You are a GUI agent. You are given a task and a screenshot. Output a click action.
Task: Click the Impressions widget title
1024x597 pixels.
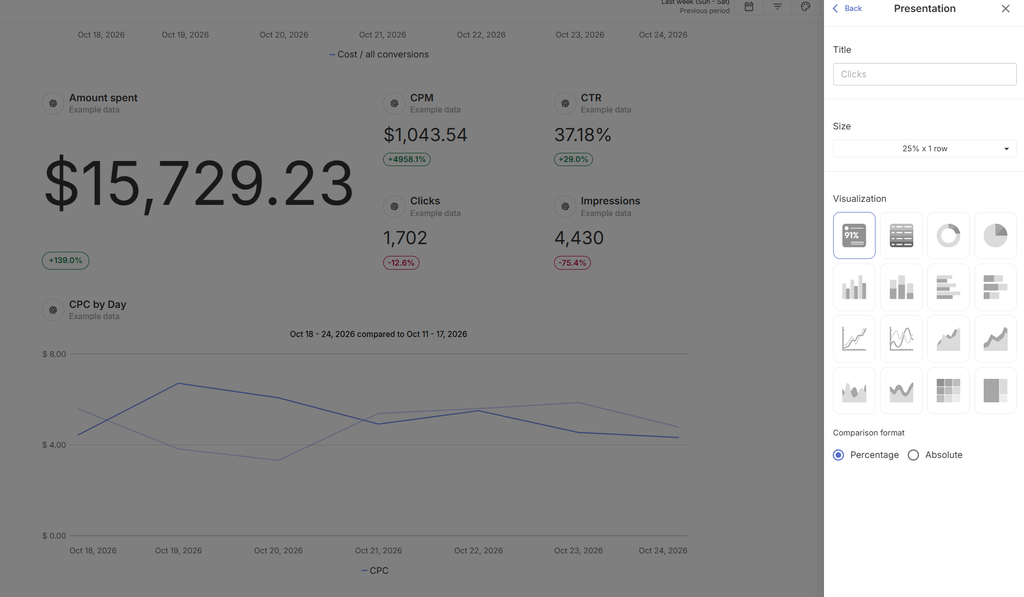[611, 201]
